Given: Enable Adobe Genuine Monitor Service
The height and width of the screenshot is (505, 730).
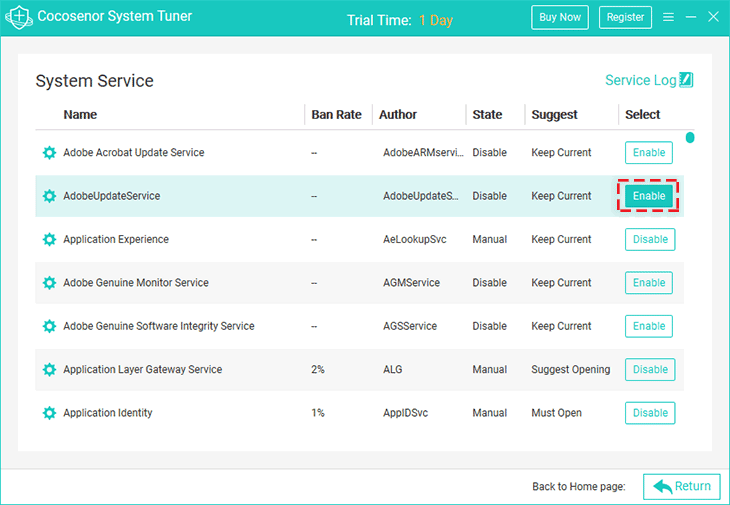Looking at the screenshot, I should [649, 283].
